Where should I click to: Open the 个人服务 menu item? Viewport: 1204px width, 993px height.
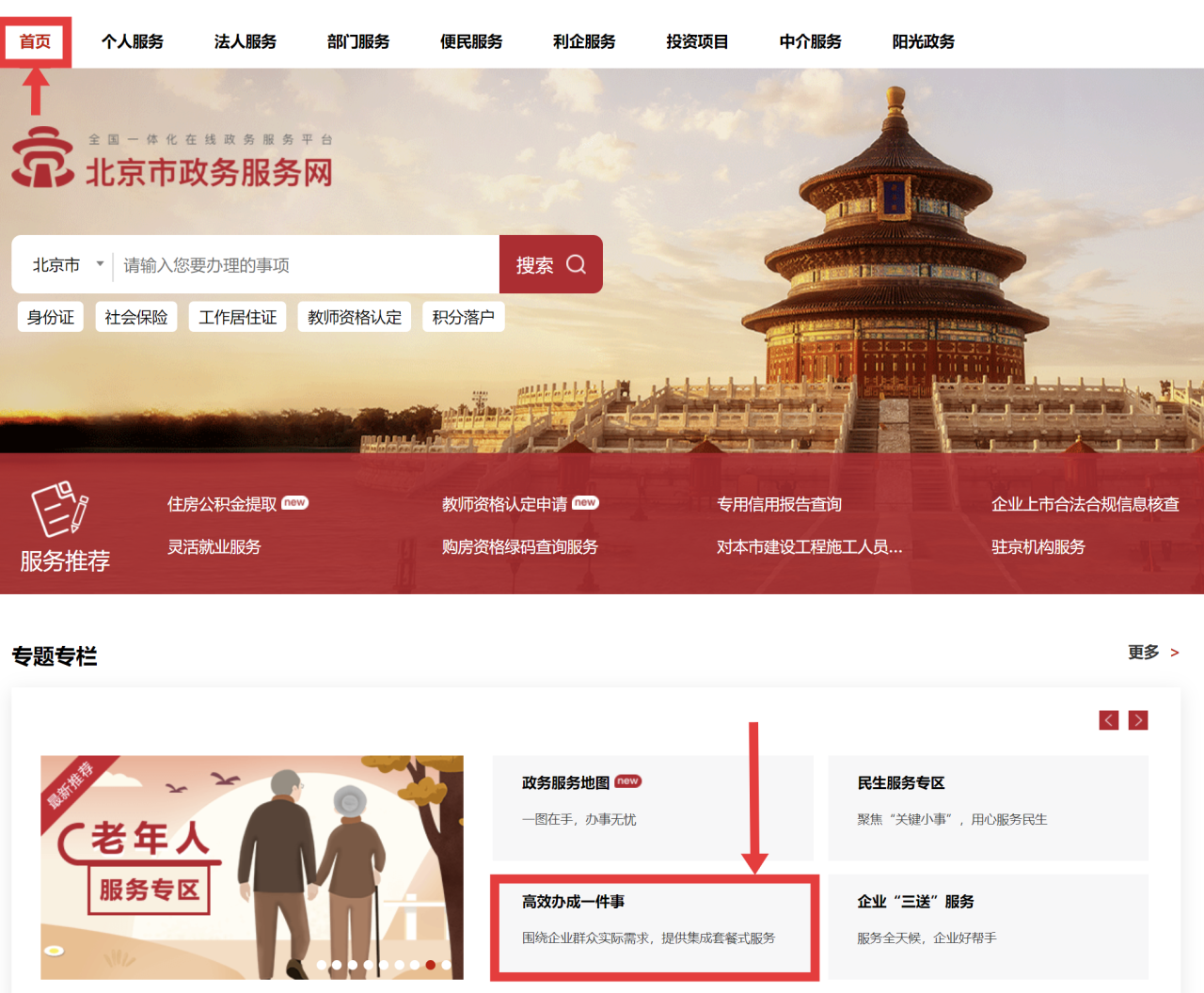(x=133, y=41)
